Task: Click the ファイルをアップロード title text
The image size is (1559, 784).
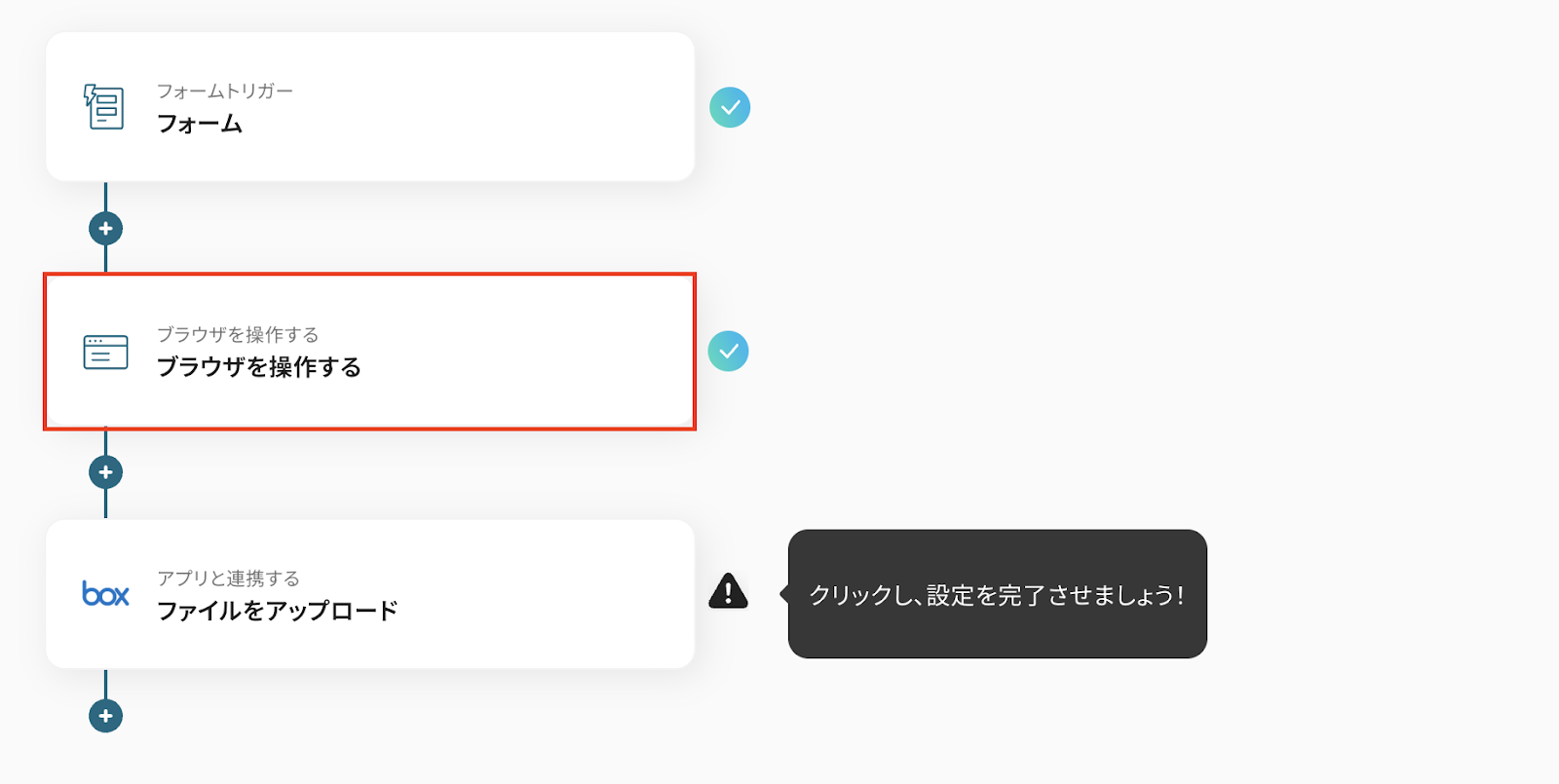Action: tap(278, 611)
